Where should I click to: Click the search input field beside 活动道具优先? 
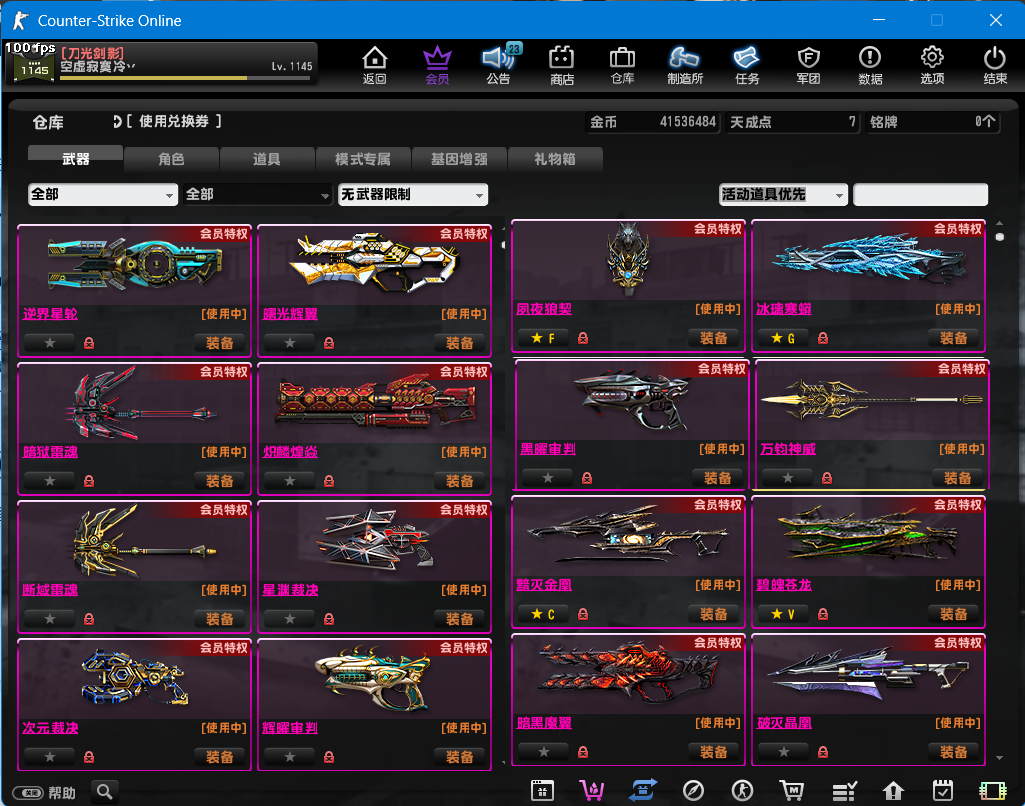point(920,195)
